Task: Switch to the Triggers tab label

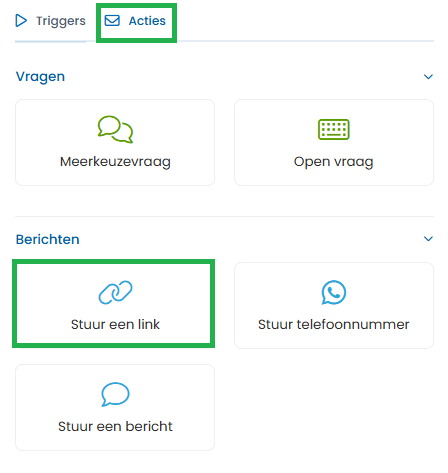Action: pyautogui.click(x=61, y=21)
